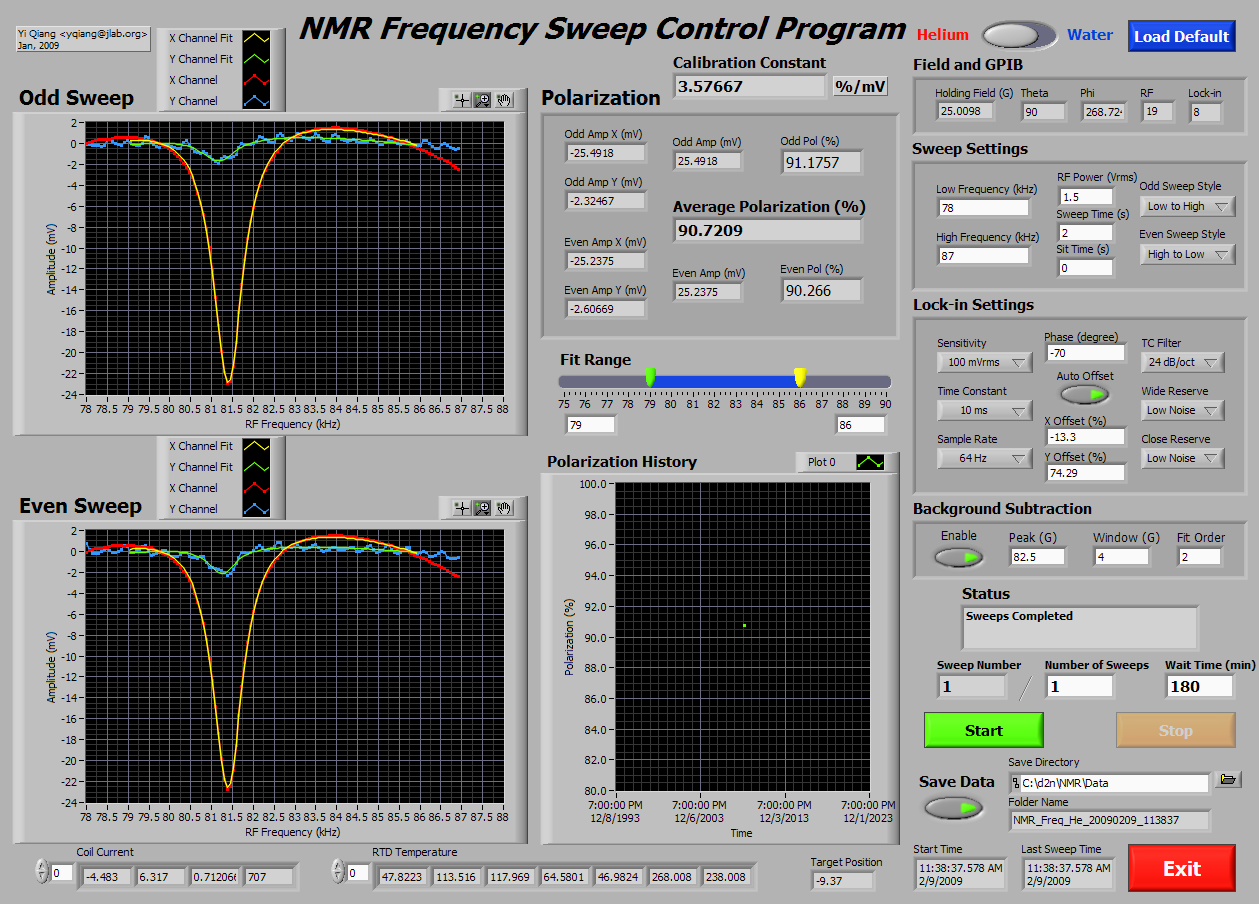Click X Offset (%) input field
This screenshot has height=904, width=1259.
(x=1085, y=437)
